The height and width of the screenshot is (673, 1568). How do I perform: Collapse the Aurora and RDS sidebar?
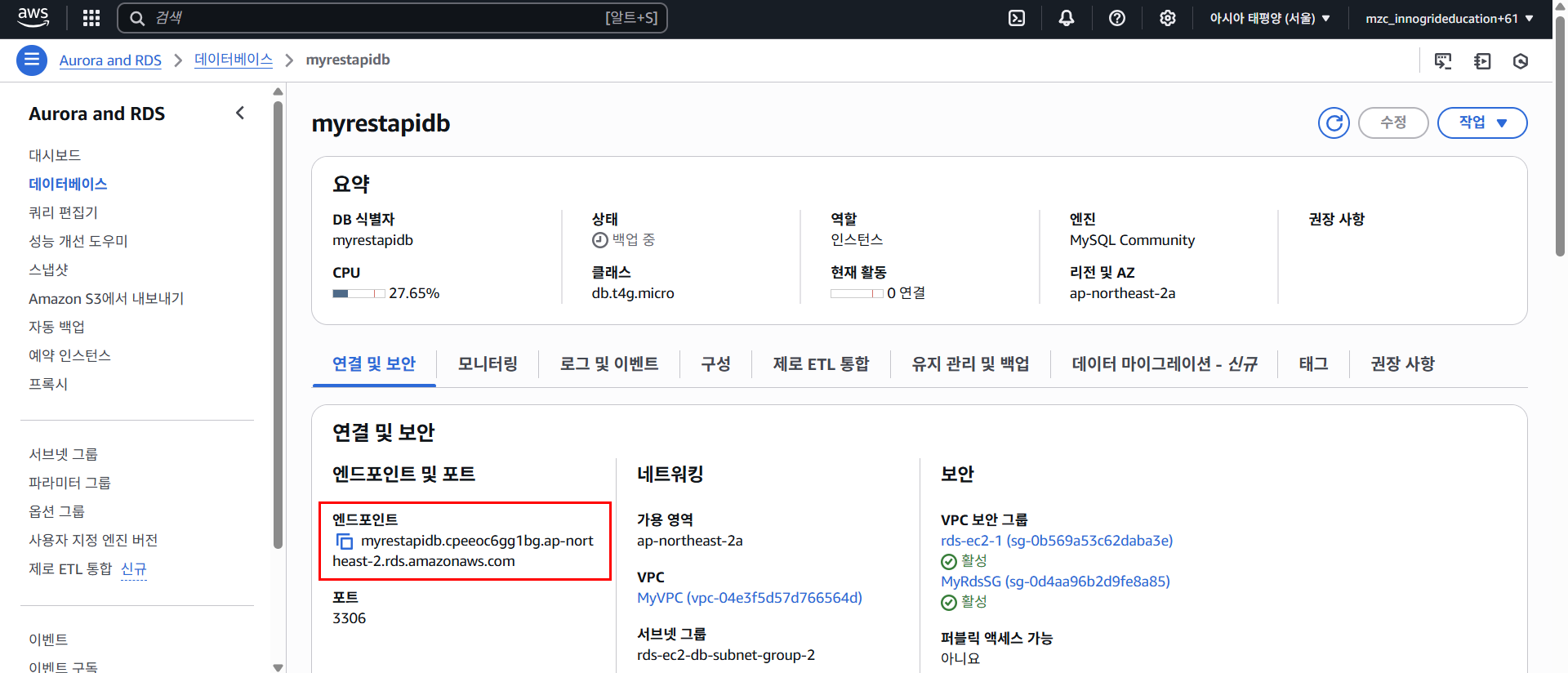click(x=240, y=113)
